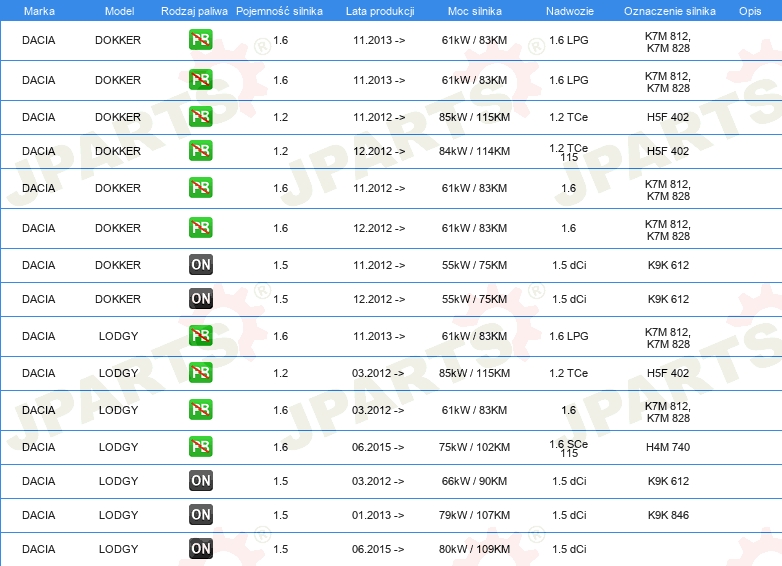
Task: Click the PB fuel icon for Lodgy 75kW / 102KM
Action: click(x=201, y=447)
